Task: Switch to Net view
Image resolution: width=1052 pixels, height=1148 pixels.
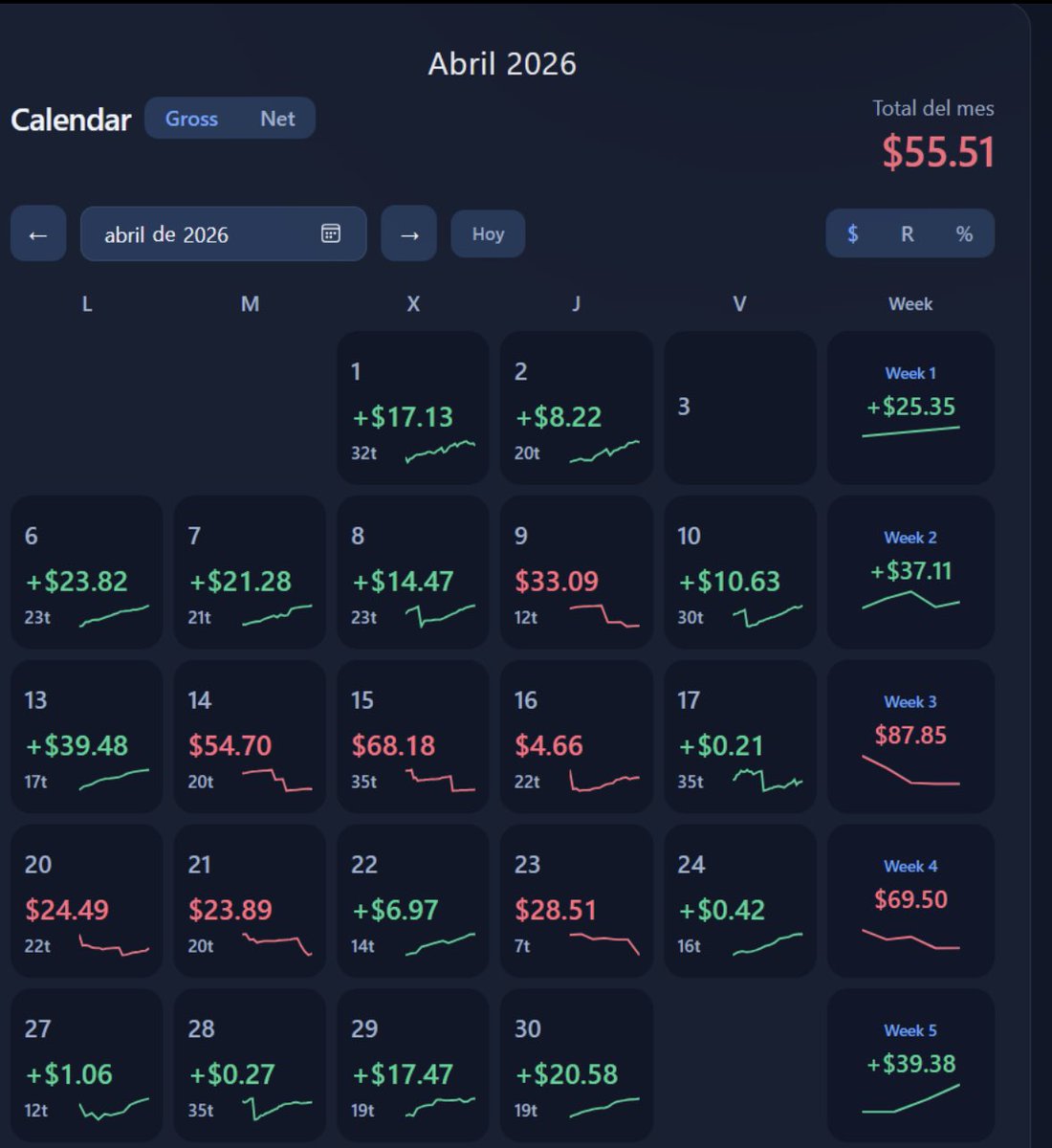Action: click(x=277, y=119)
